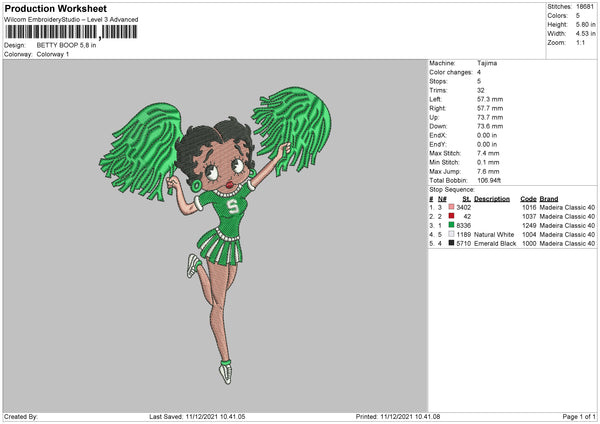Click the Color changes value 4

479,72
